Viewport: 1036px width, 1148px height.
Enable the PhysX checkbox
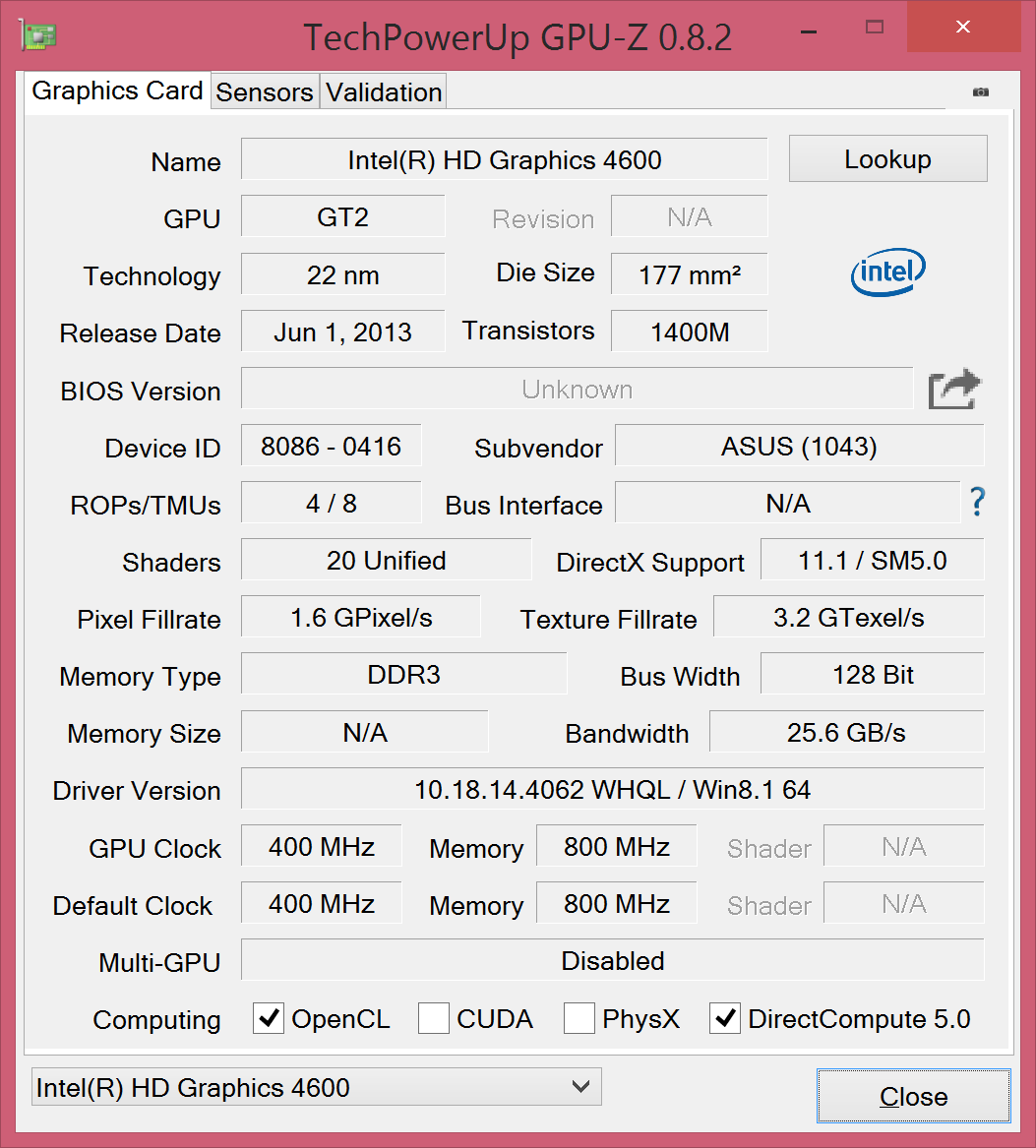(579, 1019)
